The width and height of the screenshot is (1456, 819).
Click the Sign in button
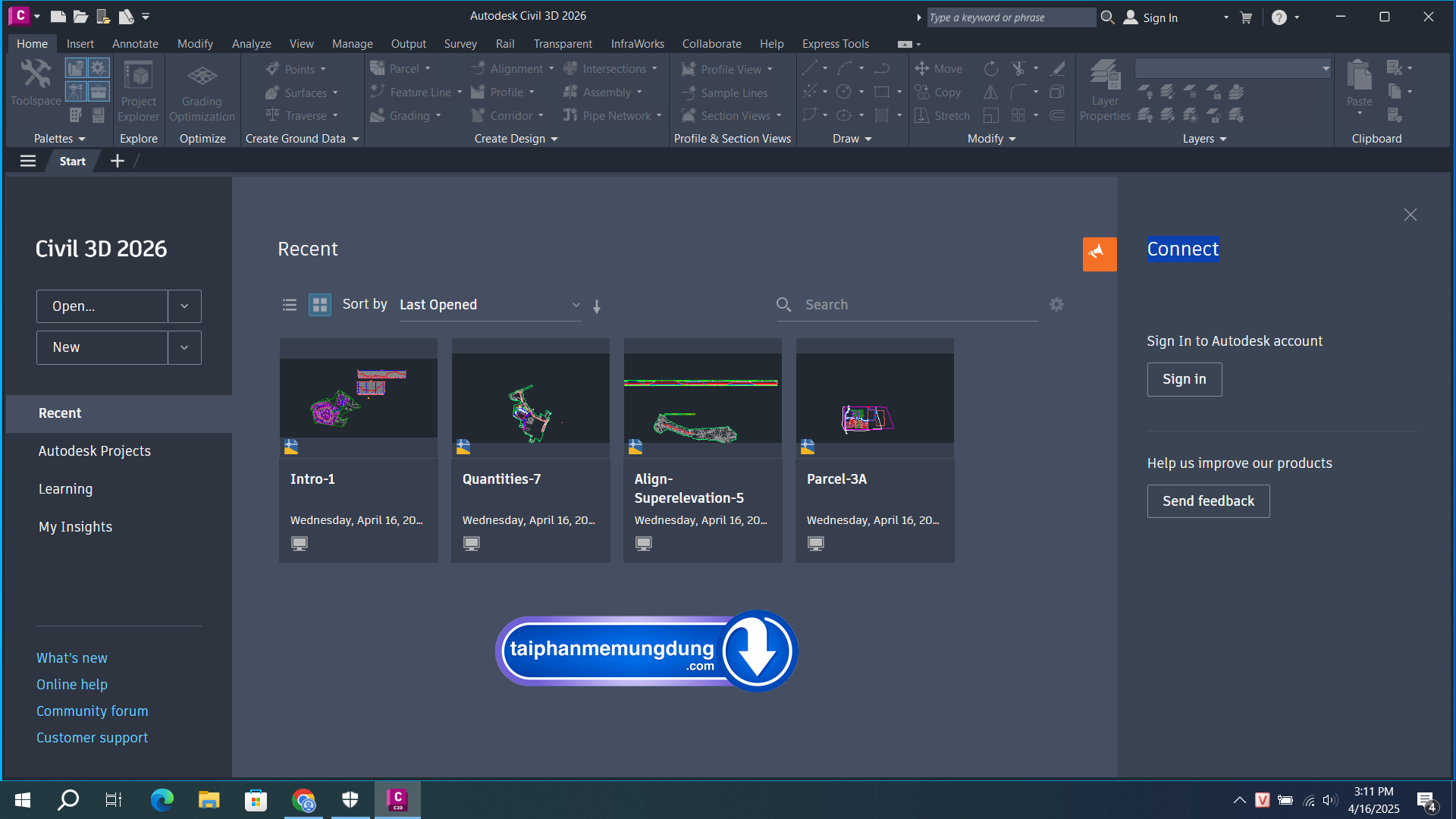[x=1184, y=379]
